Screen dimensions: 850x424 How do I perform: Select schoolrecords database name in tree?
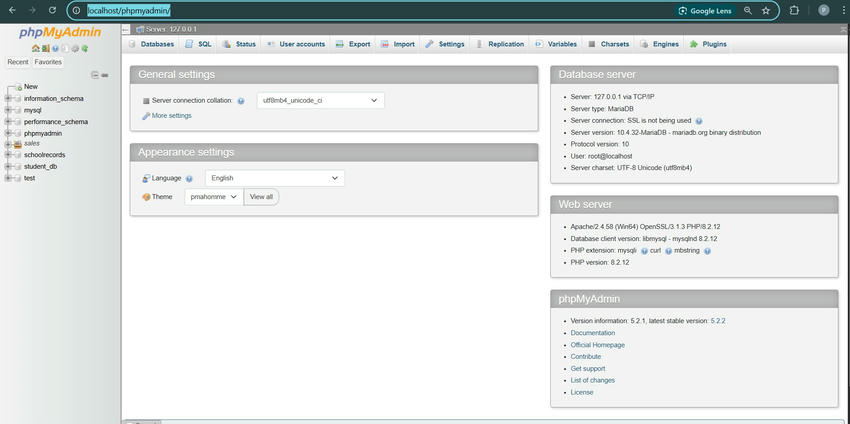(44, 155)
